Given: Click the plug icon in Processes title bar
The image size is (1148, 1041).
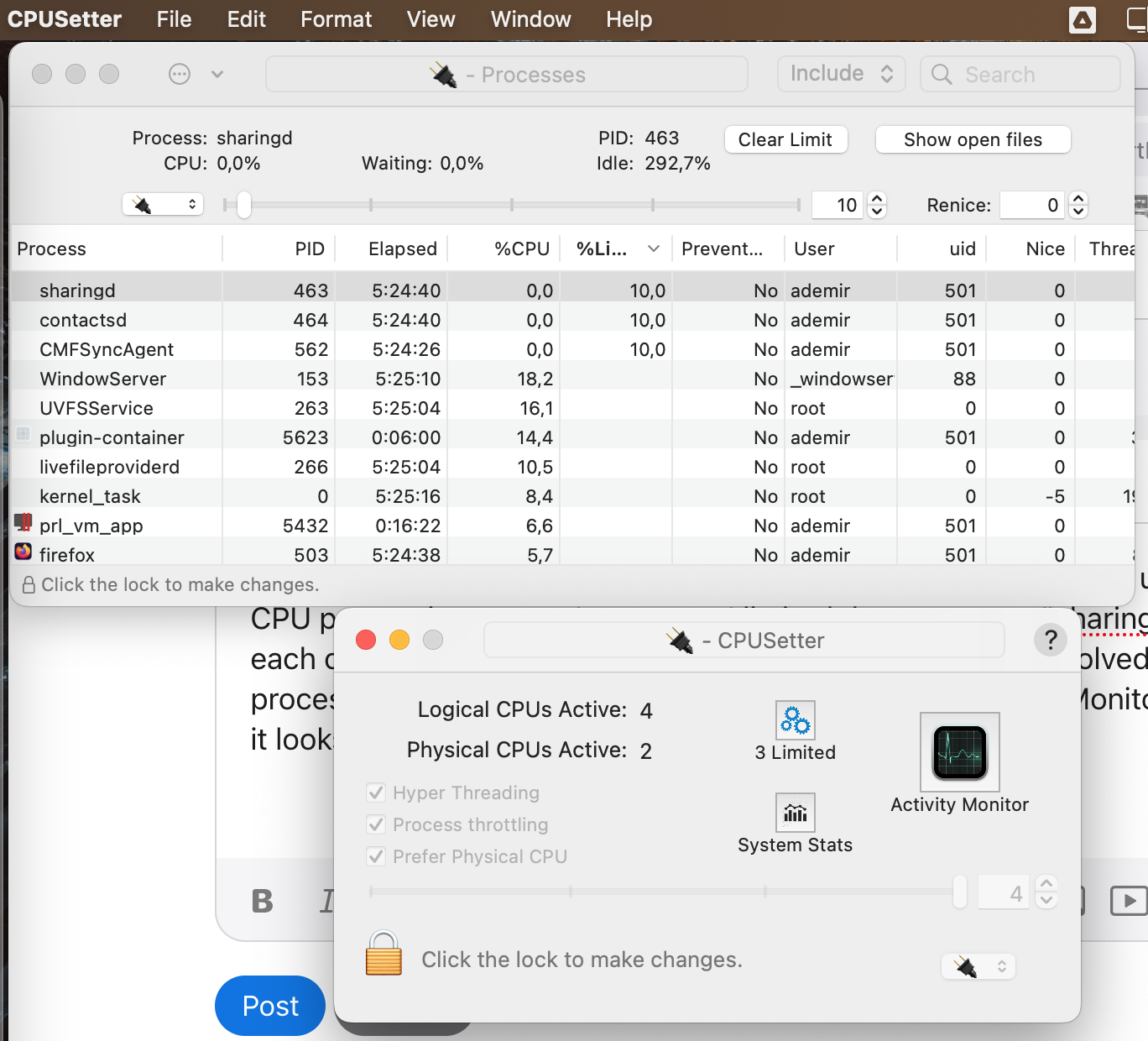Looking at the screenshot, I should coord(444,75).
